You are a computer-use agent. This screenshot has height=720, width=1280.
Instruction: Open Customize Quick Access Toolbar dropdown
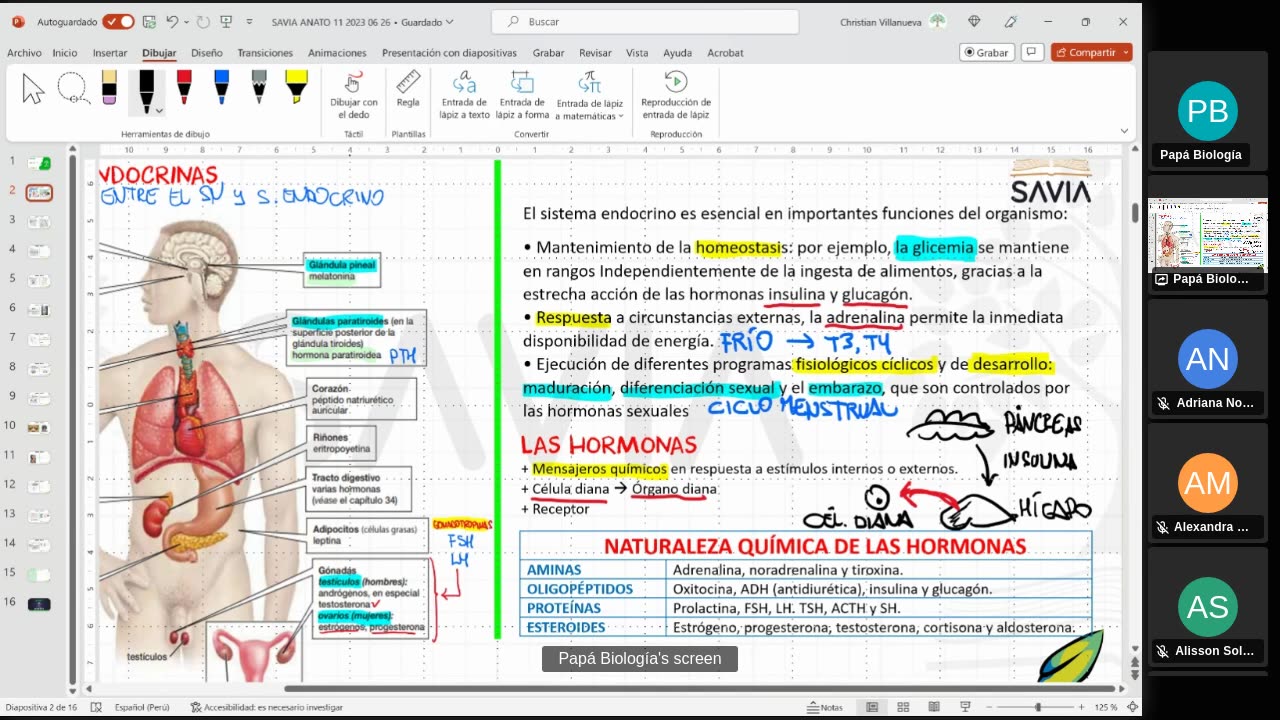(249, 22)
